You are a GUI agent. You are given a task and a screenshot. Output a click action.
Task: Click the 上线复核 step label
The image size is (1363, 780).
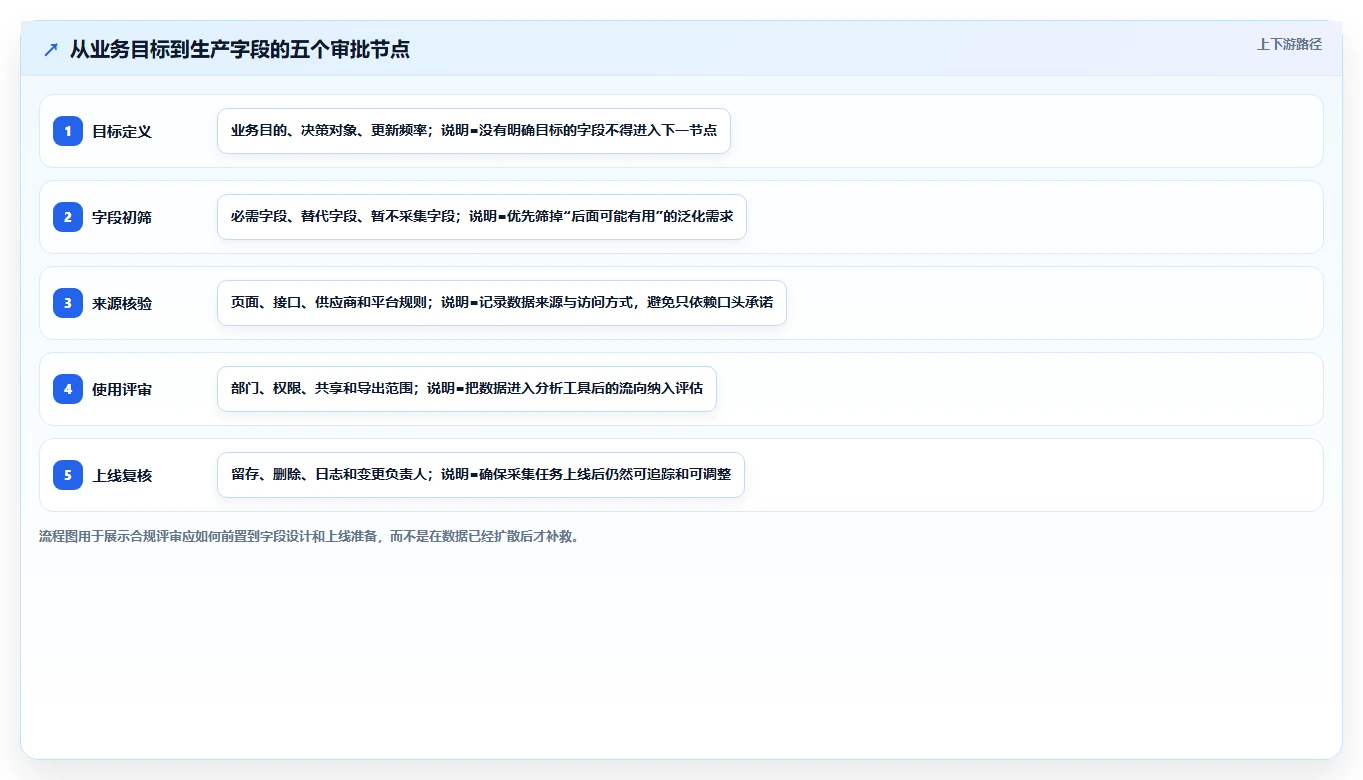click(122, 475)
